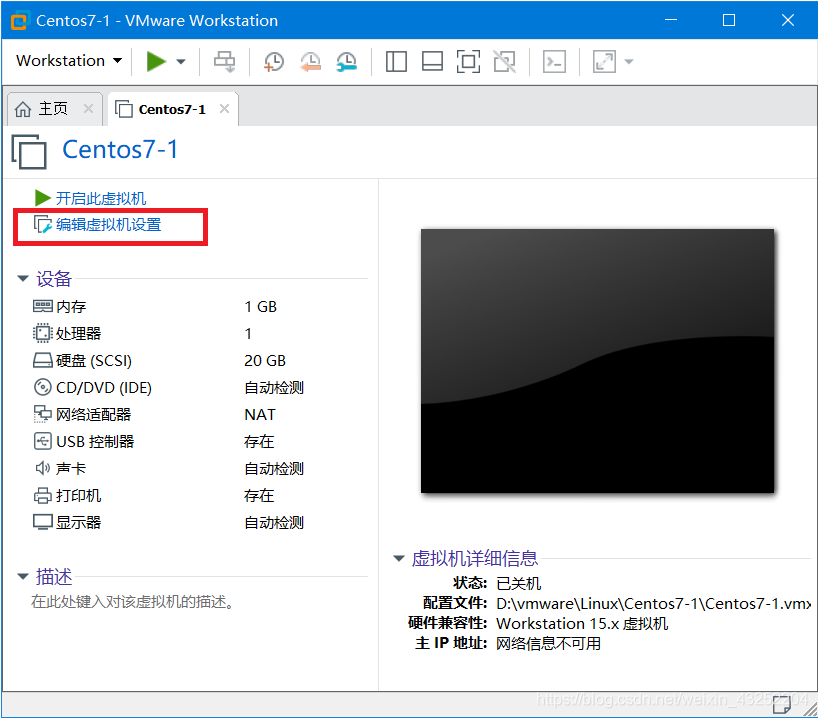Click the VMware app icon in title bar
Screen dimensions: 818x718
19,21
